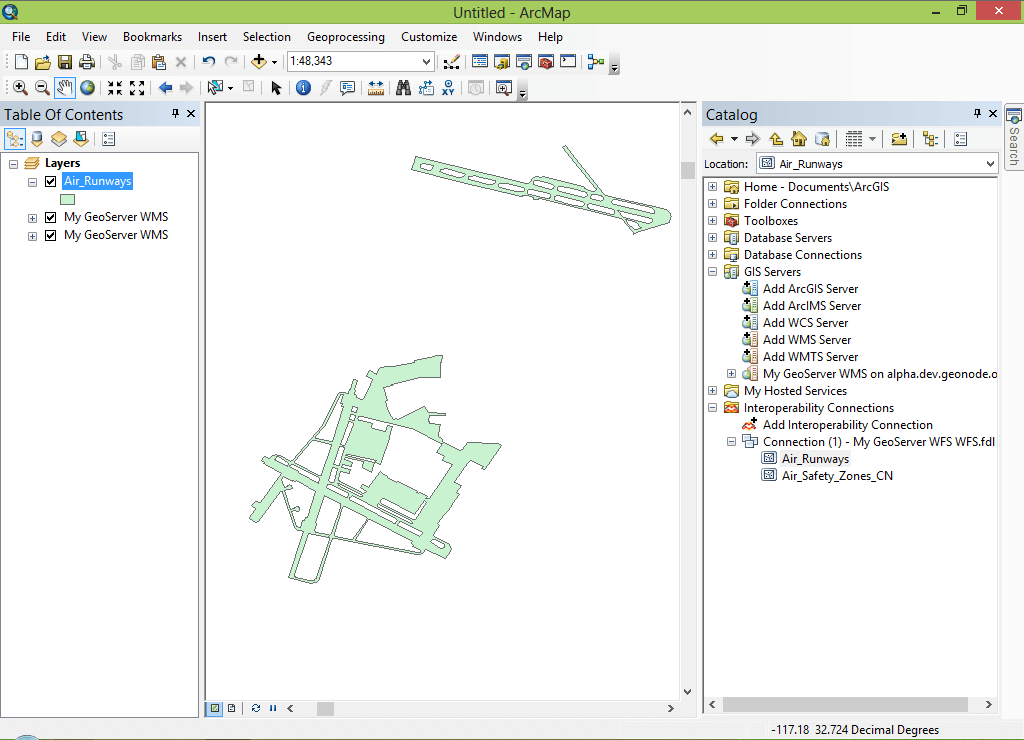Refresh the map view
Viewport: 1024px width, 740px height.
pyautogui.click(x=256, y=708)
